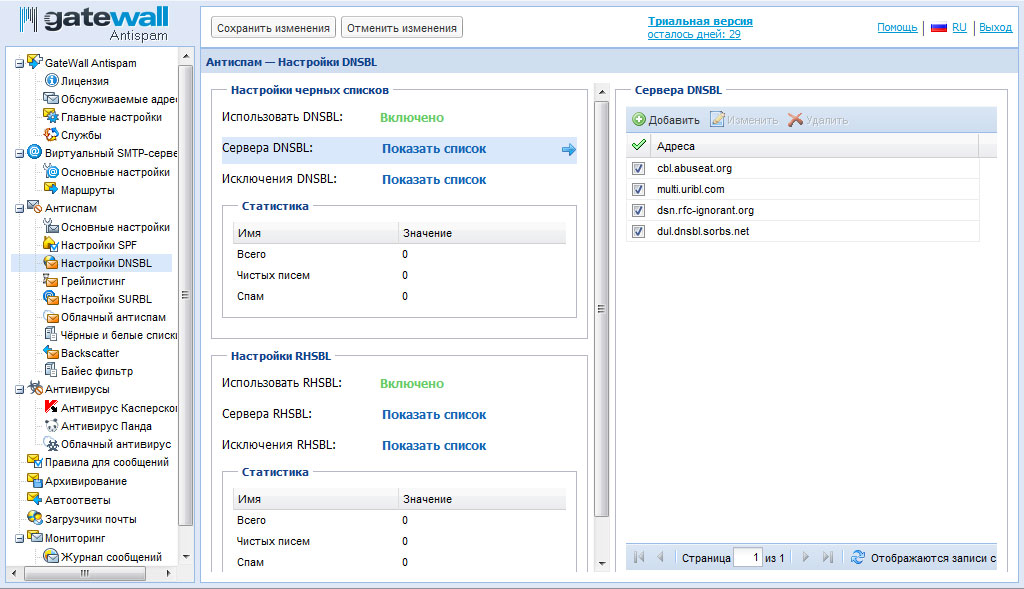This screenshot has height=589, width=1024.
Task: Click the Чёрные и белые списки icon
Action: point(51,334)
